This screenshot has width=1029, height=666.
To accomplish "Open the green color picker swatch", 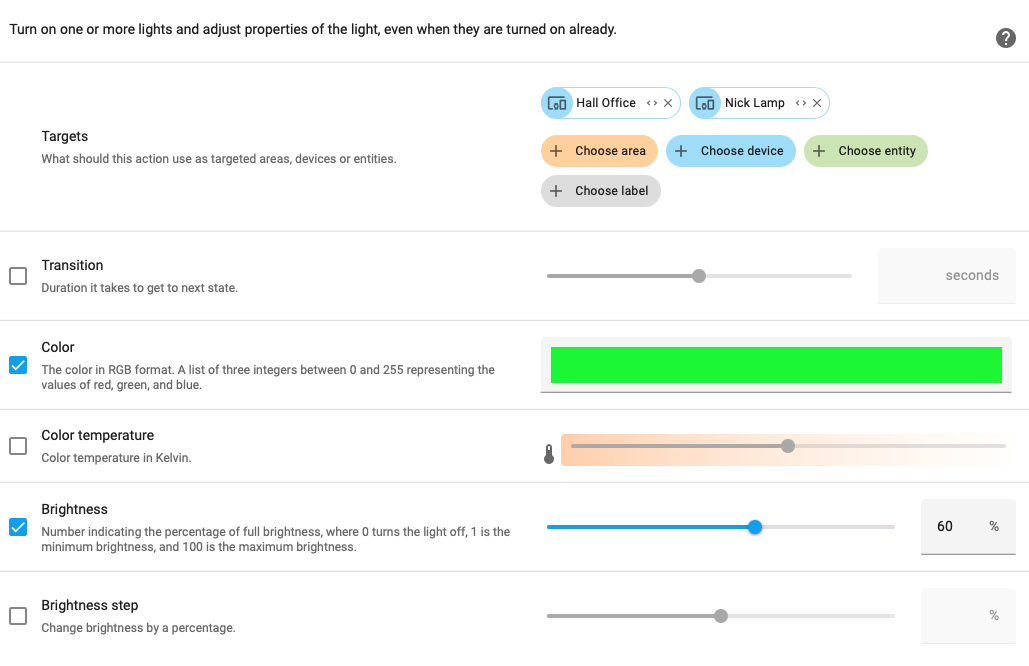I will (x=776, y=365).
